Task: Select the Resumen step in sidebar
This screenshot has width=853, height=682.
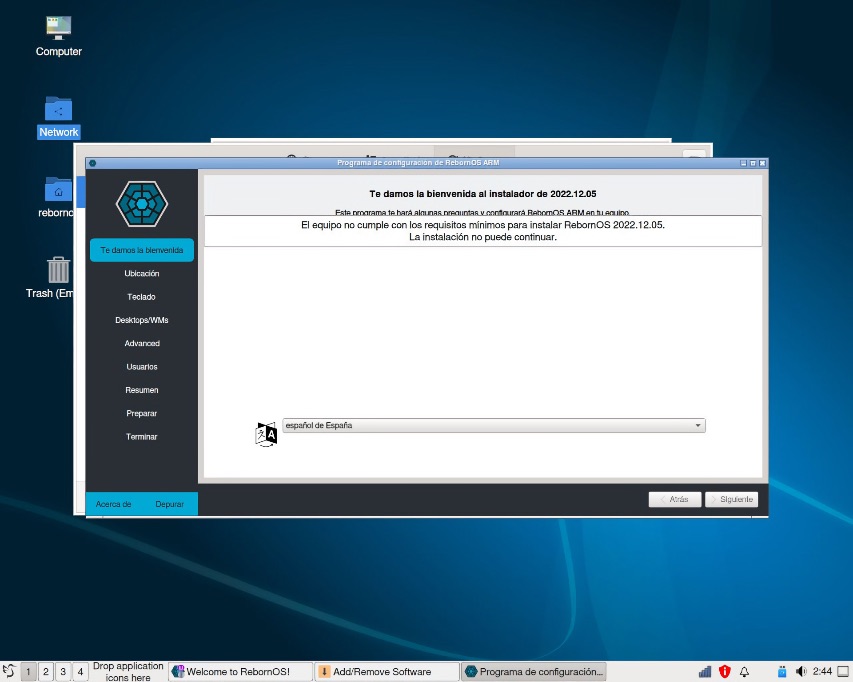Action: click(141, 390)
